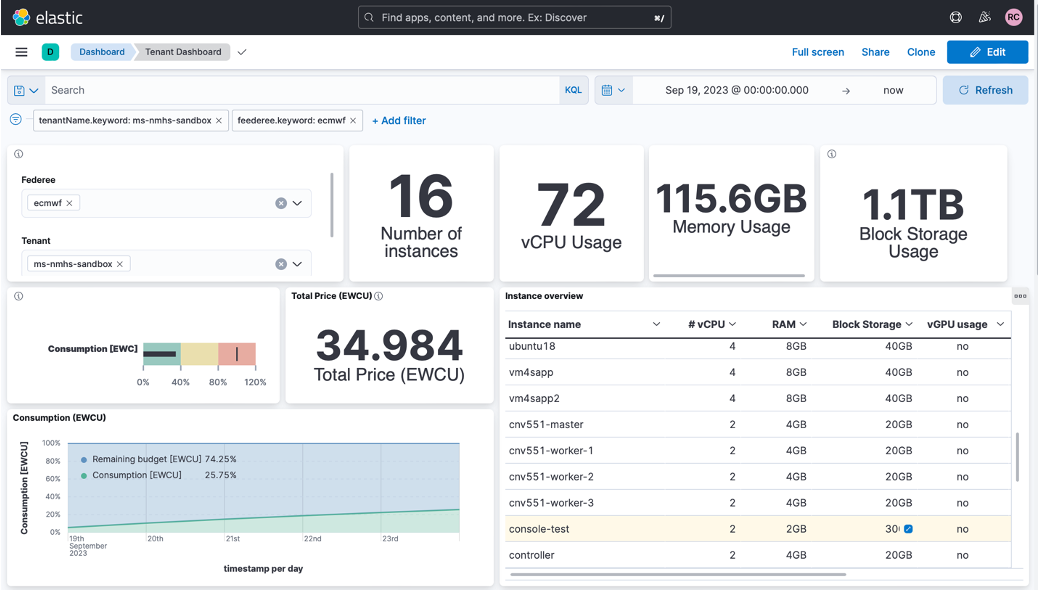1038x590 pixels.
Task: Open the vGPU usage column menu
Action: click(1000, 324)
